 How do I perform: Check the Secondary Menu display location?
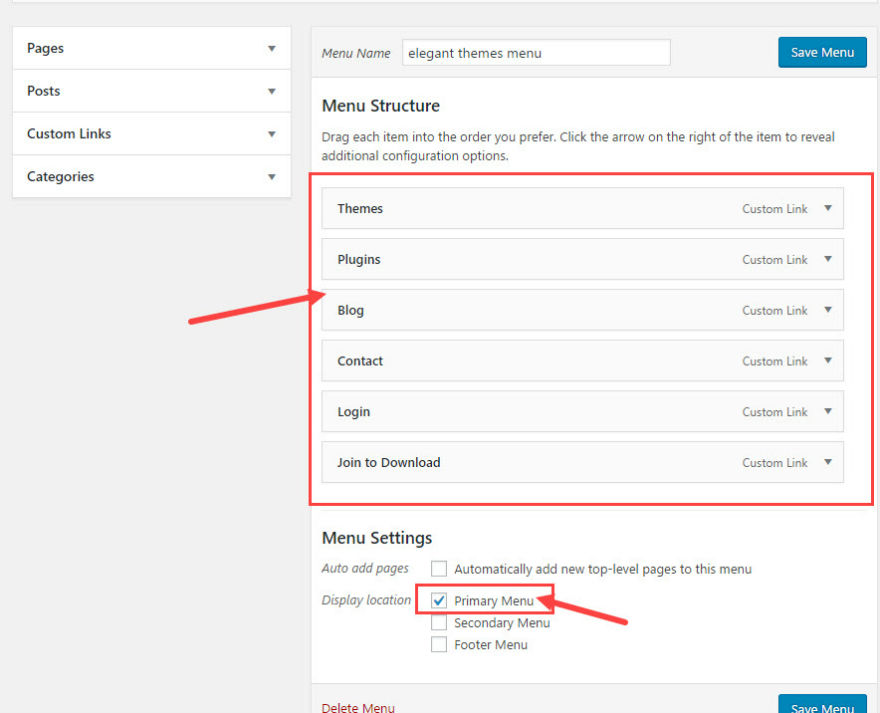click(439, 623)
